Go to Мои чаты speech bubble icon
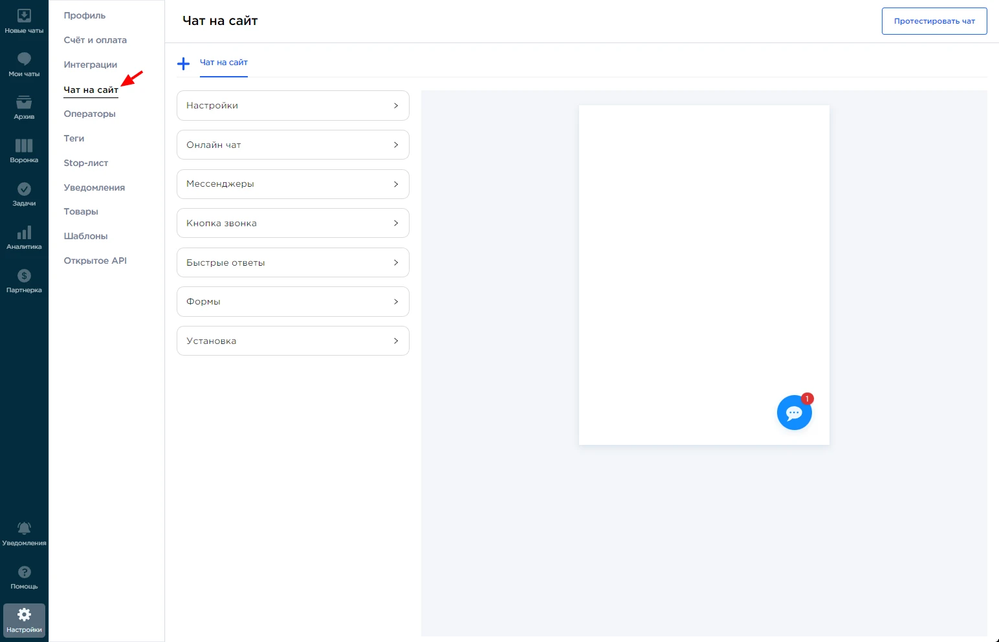The image size is (999, 642). pyautogui.click(x=24, y=60)
